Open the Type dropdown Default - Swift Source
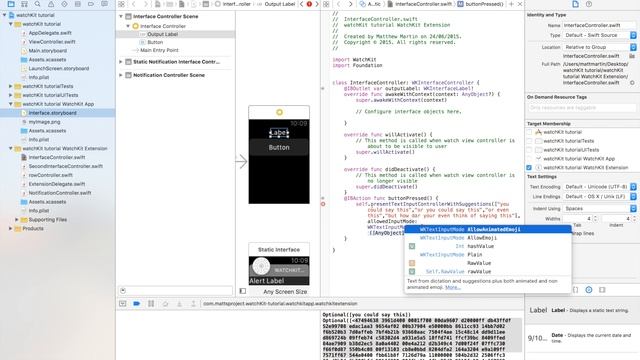640x360 pixels. (599, 36)
